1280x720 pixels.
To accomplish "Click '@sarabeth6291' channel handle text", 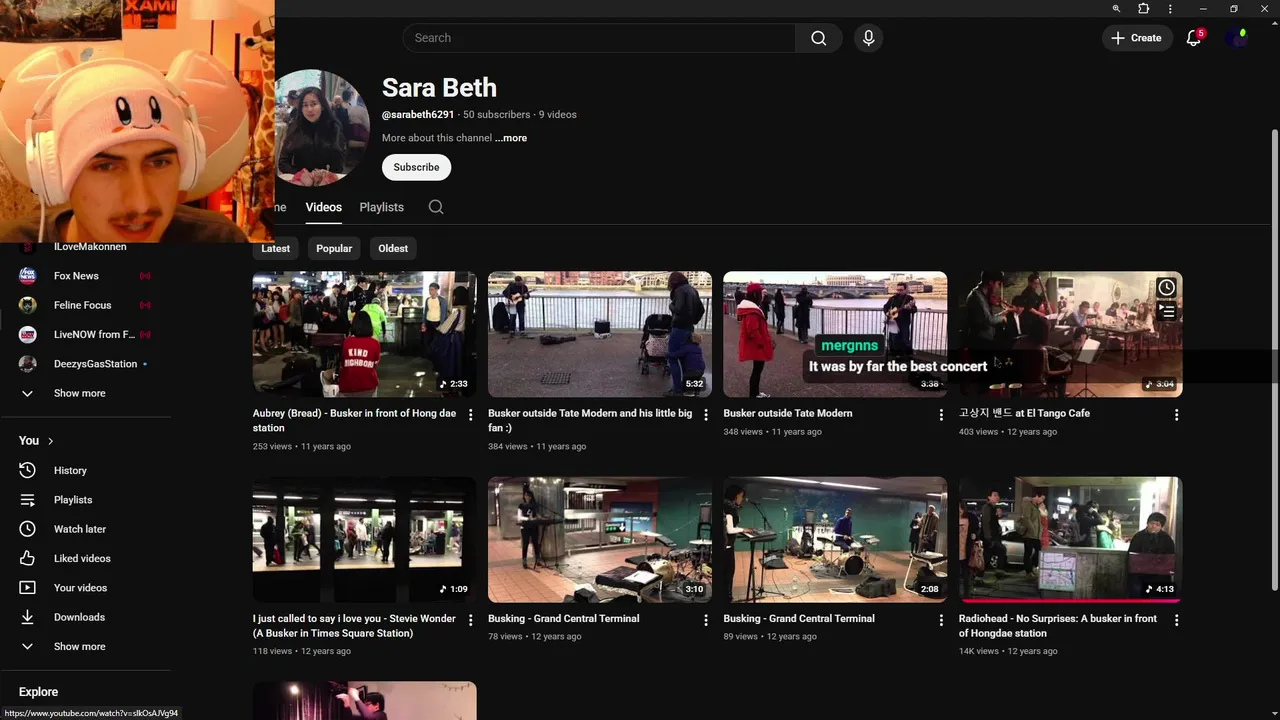I will tap(418, 115).
